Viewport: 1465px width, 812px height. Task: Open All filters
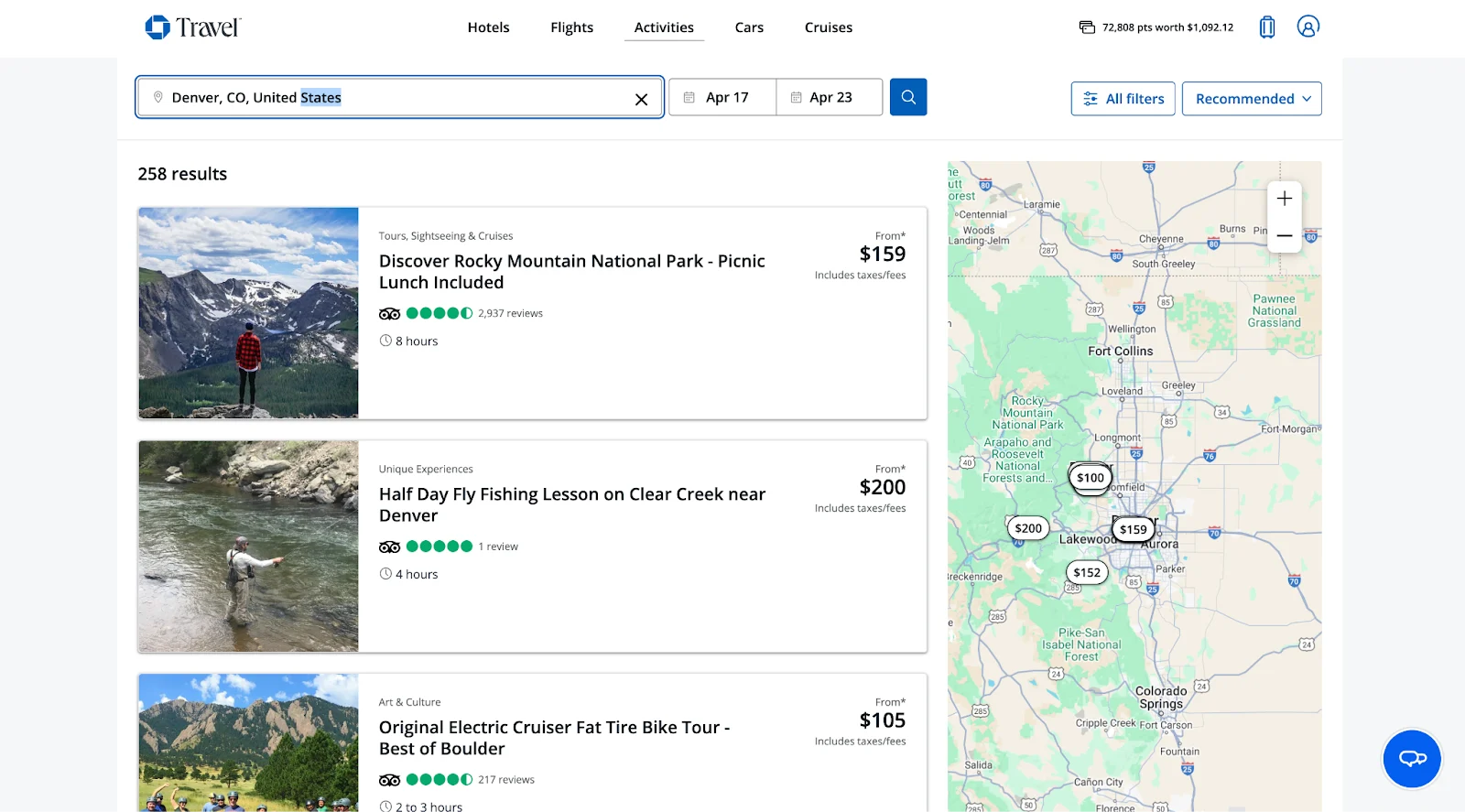tap(1123, 99)
